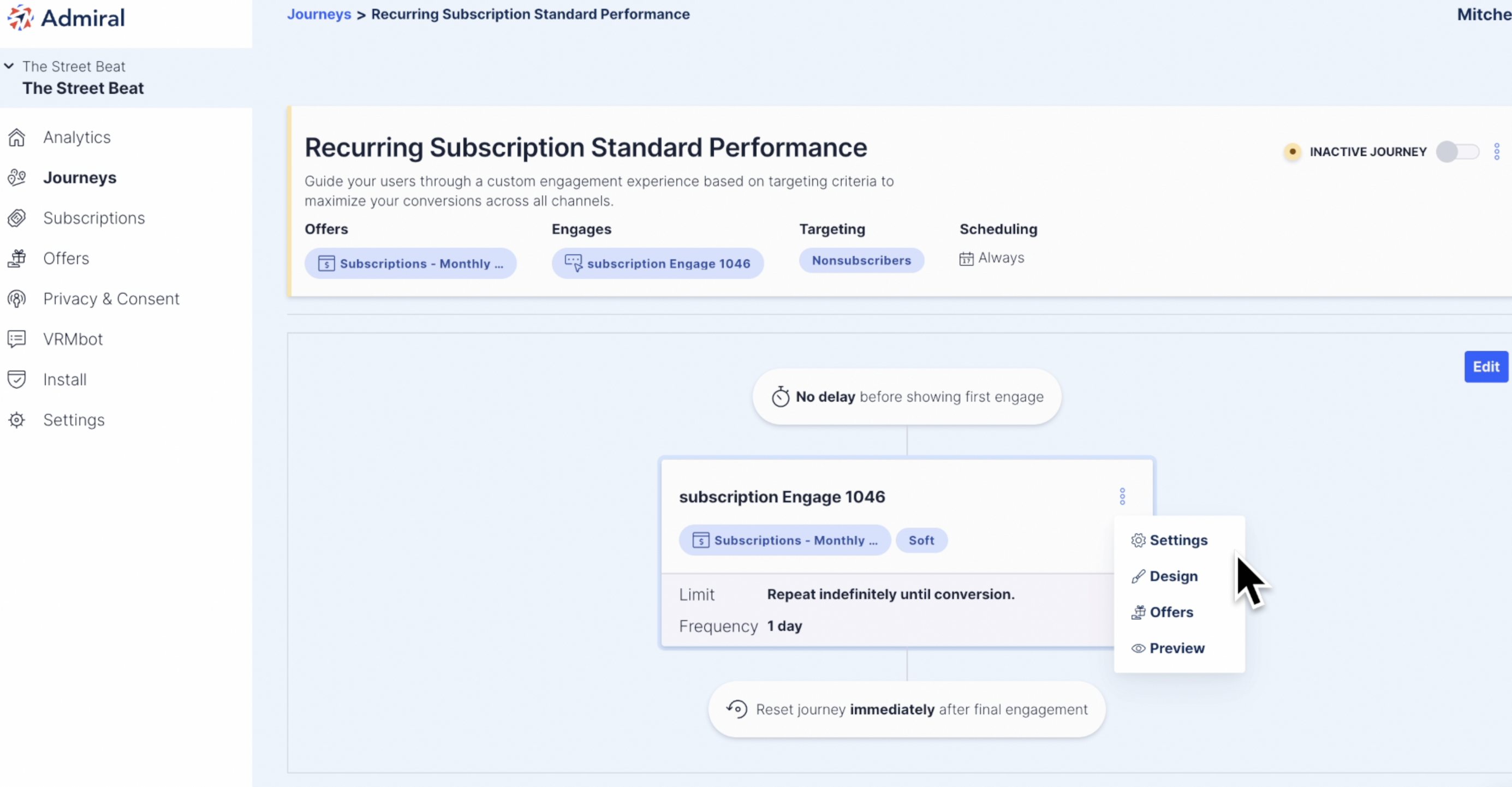Click The Street Beat bold property name
The height and width of the screenshot is (787, 1512).
pos(83,88)
